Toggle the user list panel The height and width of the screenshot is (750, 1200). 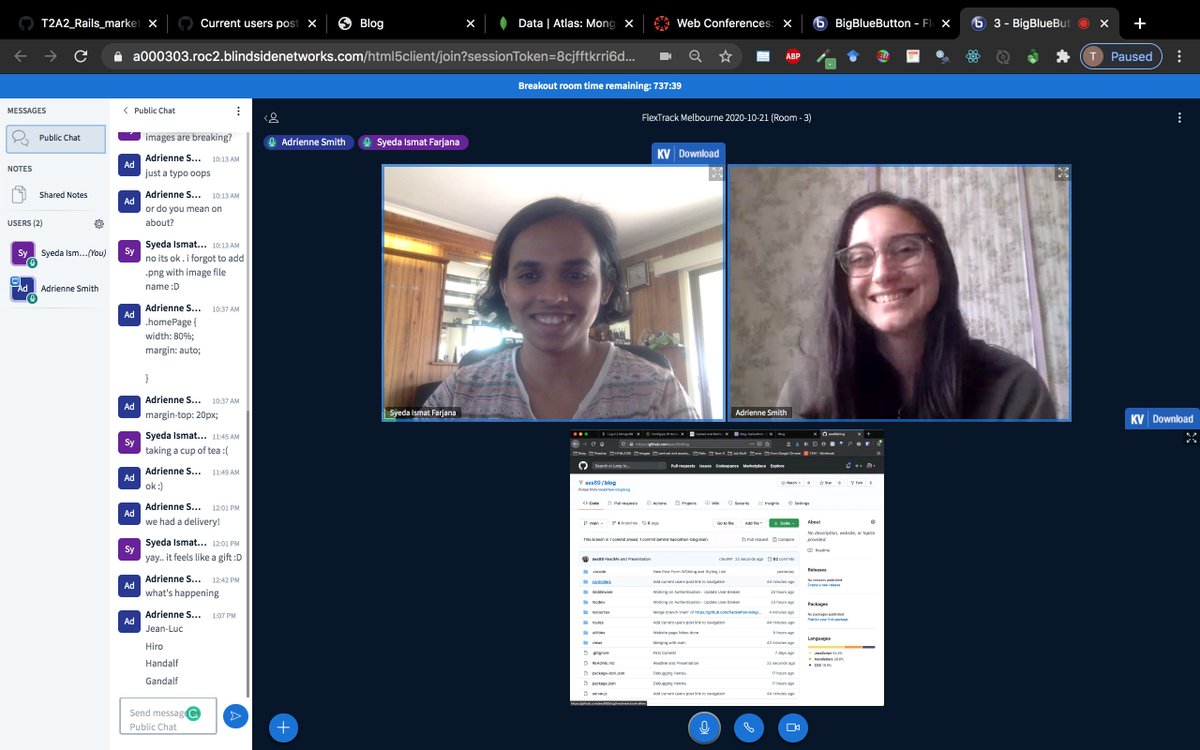[272, 117]
